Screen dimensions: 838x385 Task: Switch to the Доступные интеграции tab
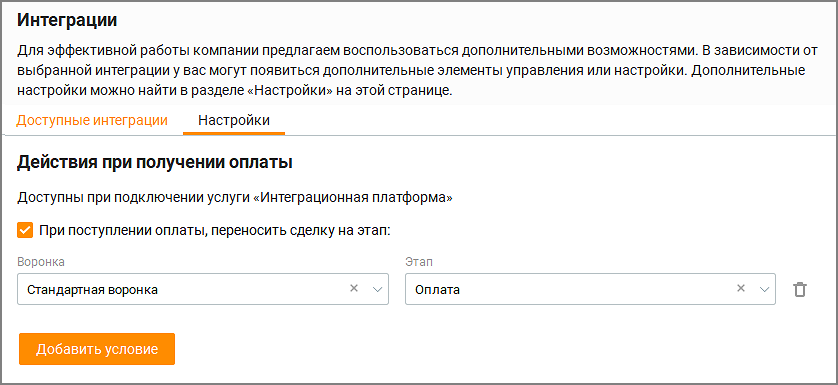(x=92, y=120)
